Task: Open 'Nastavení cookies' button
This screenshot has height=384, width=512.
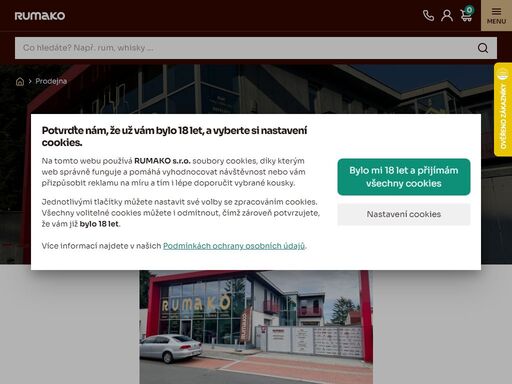Action: [x=404, y=214]
